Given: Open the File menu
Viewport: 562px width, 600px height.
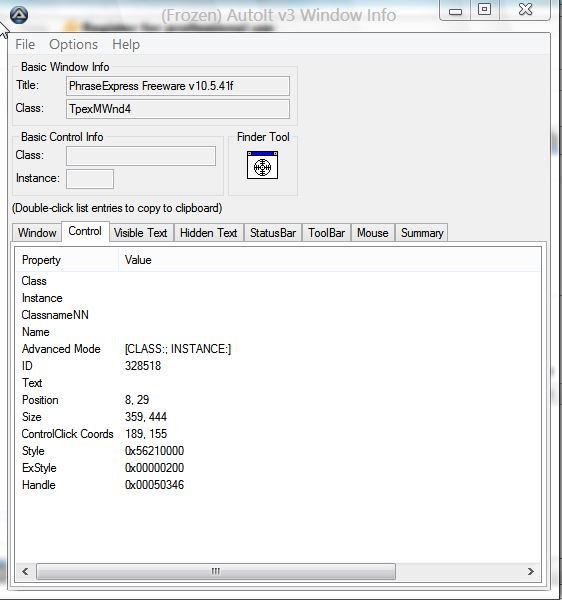Looking at the screenshot, I should (x=25, y=44).
